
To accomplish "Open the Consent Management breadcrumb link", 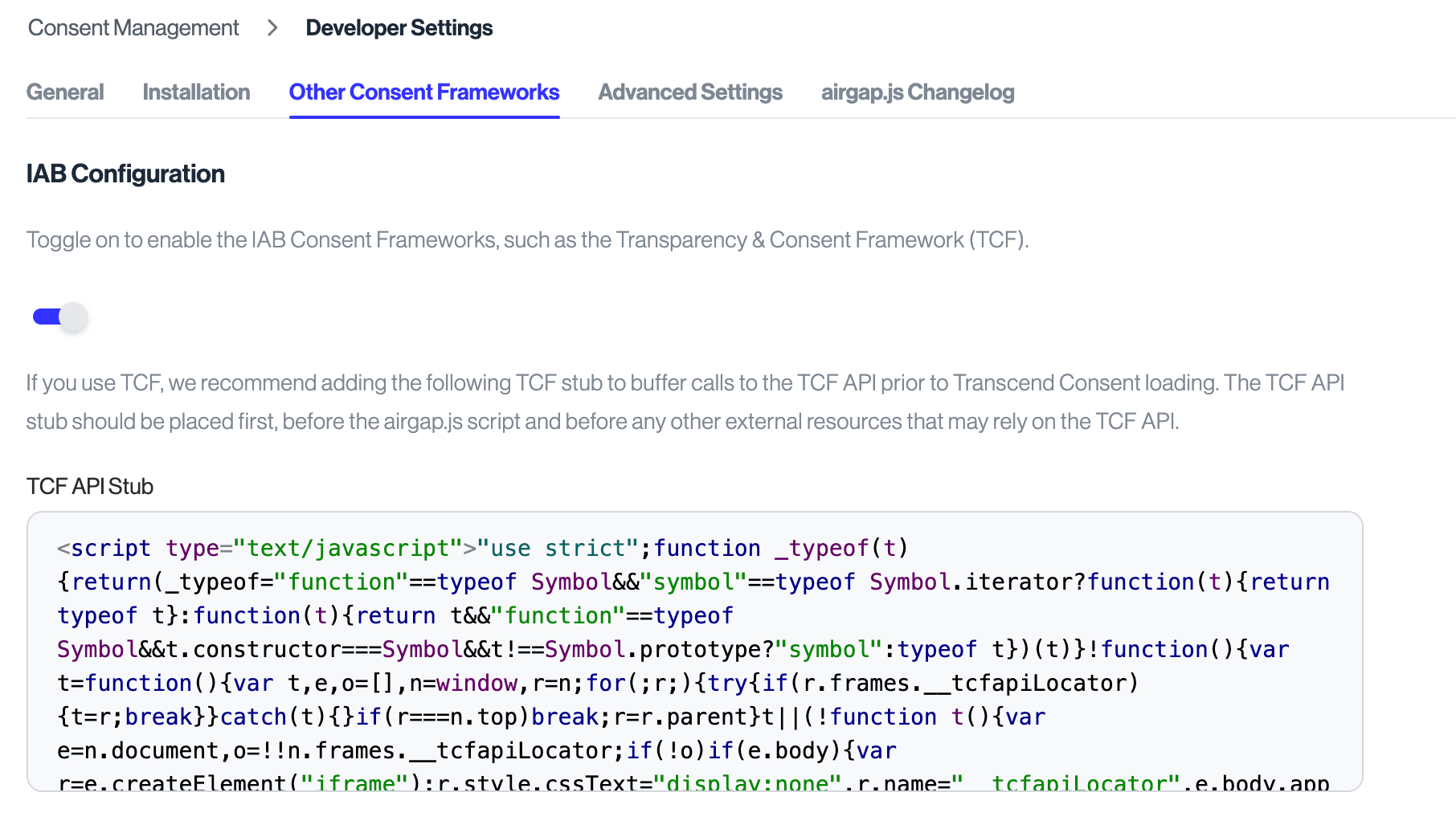I will point(133,28).
